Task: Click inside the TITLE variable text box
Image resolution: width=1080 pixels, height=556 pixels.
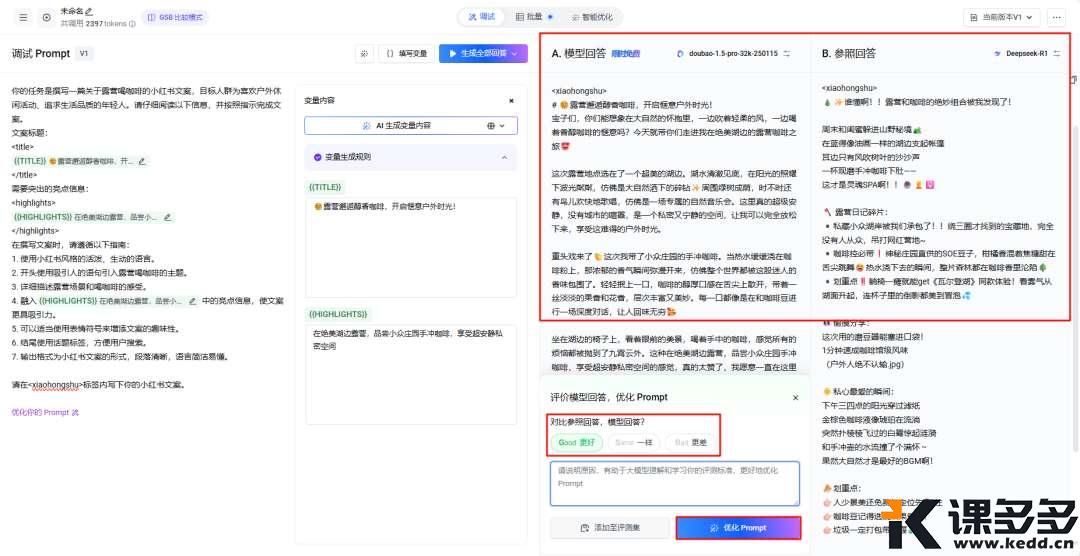Action: tap(411, 247)
